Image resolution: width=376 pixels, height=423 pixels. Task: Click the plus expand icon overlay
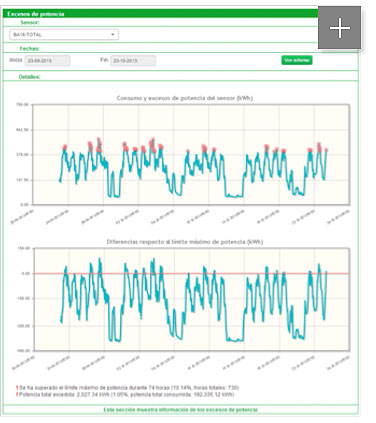pyautogui.click(x=339, y=28)
